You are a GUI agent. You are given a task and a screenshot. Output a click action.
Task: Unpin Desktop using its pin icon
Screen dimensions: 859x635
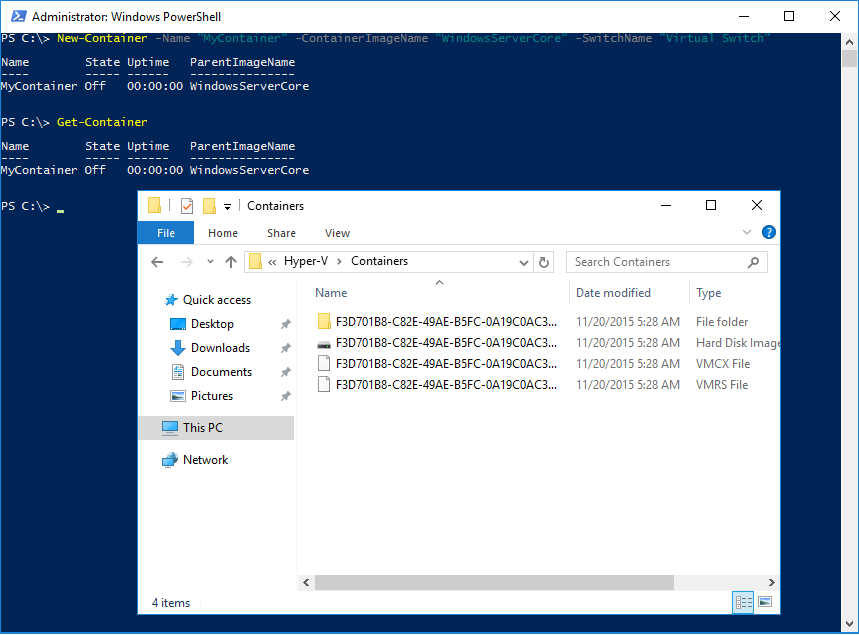coord(285,324)
